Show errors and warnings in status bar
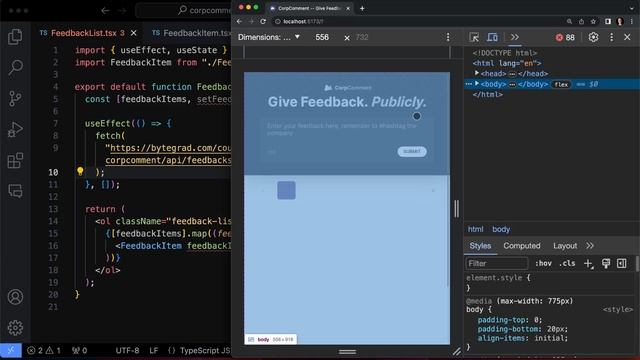 44,350
